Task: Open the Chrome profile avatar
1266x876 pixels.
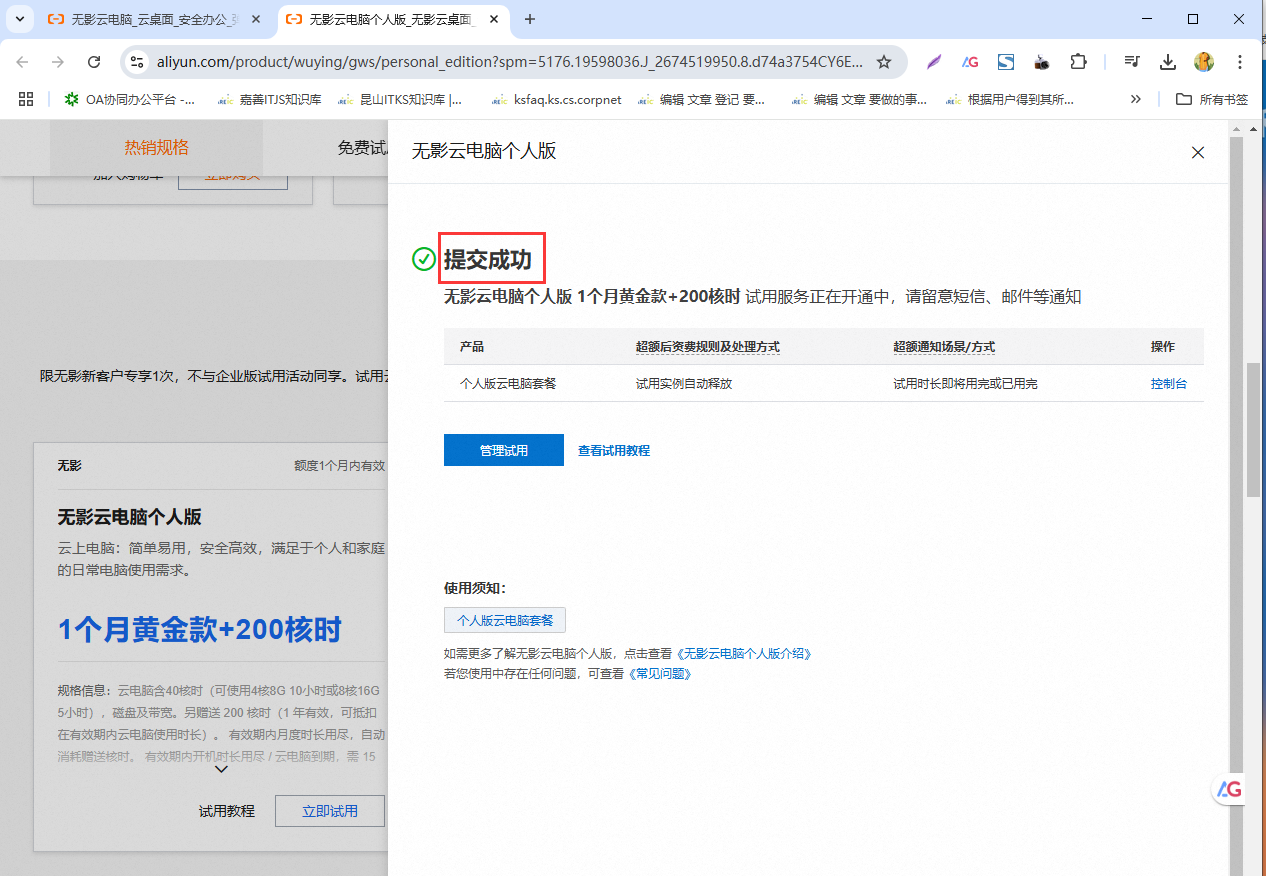Action: (x=1204, y=62)
